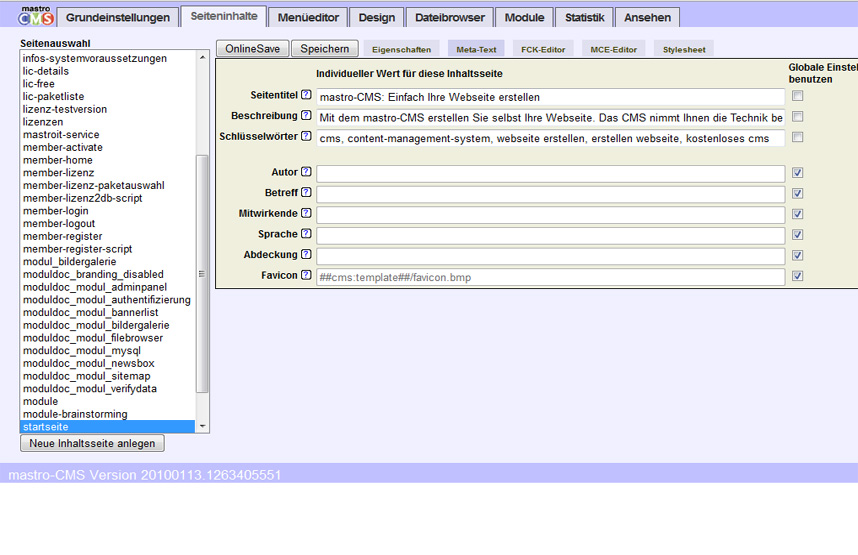
Task: Click the empty Abdeckung input field
Action: click(x=550, y=256)
